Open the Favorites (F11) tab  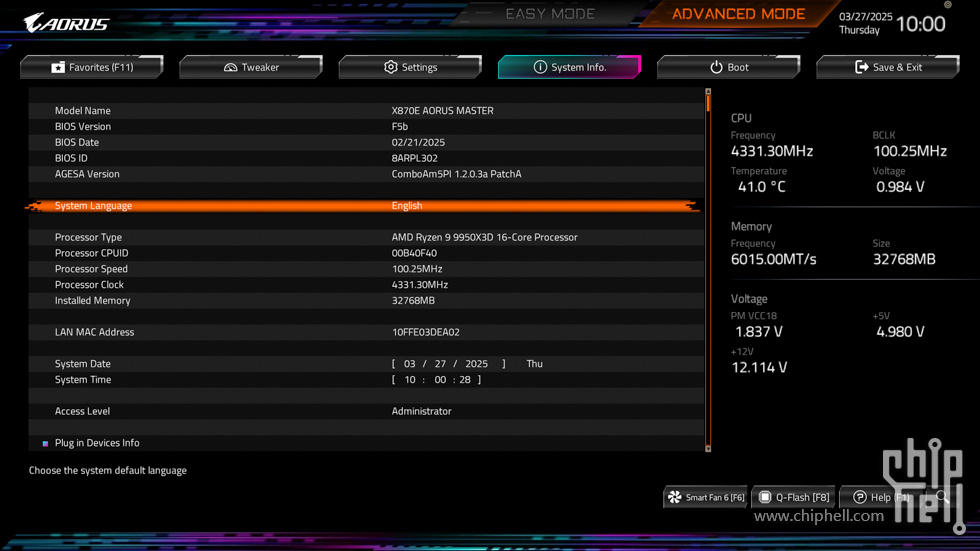click(x=92, y=67)
